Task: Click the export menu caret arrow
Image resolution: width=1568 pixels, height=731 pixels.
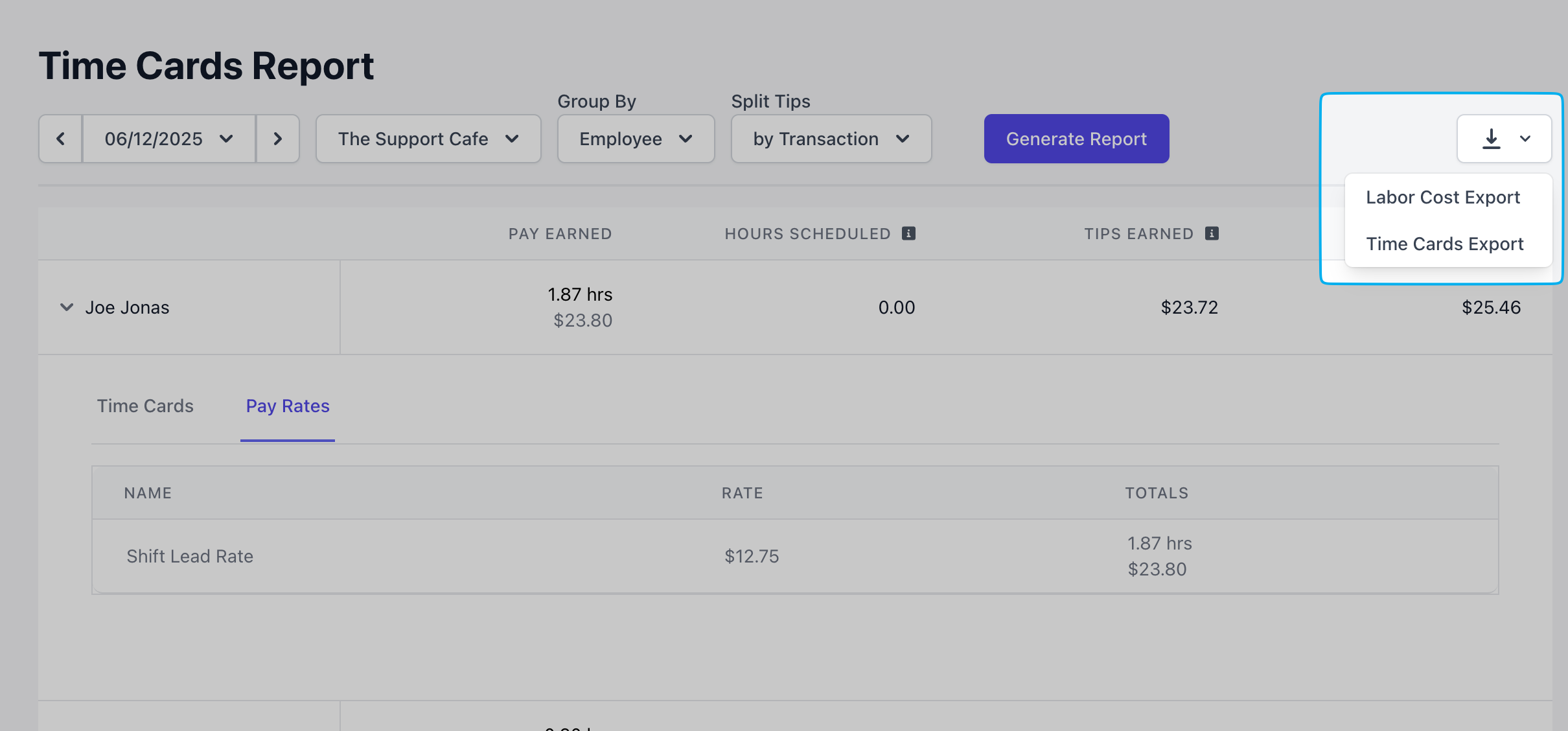Action: (x=1525, y=139)
